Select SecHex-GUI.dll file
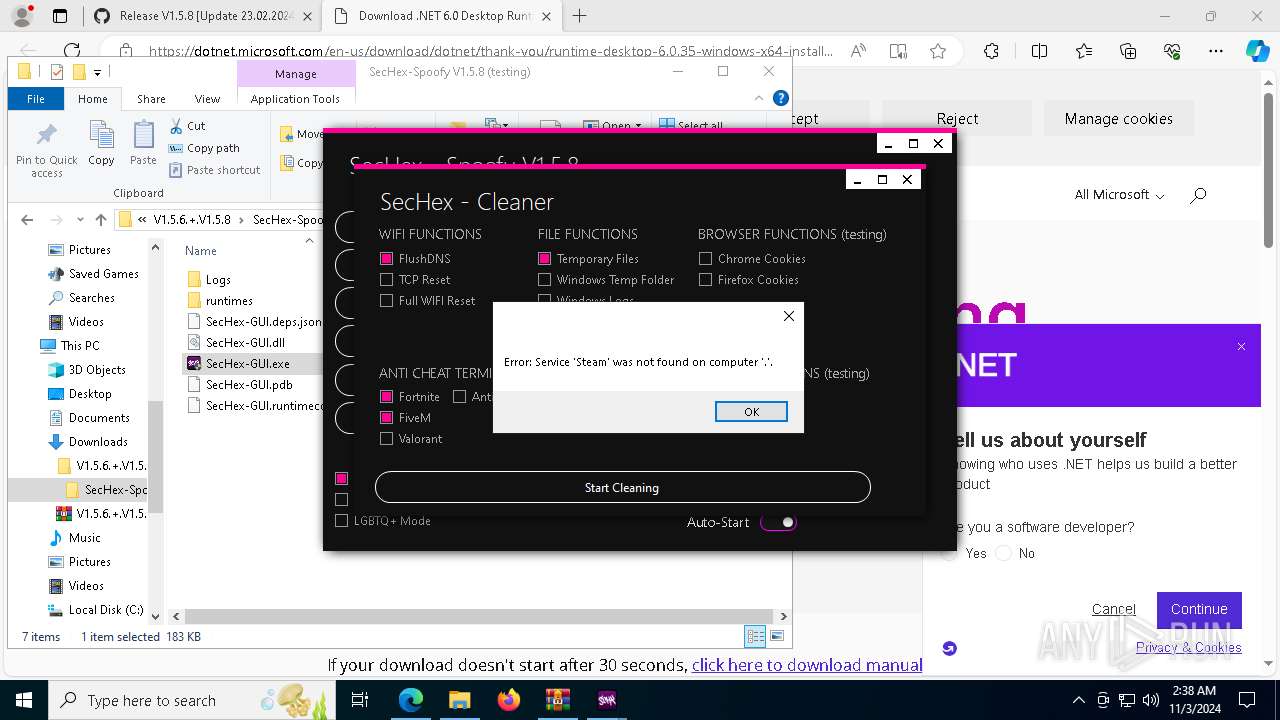Image resolution: width=1280 pixels, height=720 pixels. 245,343
